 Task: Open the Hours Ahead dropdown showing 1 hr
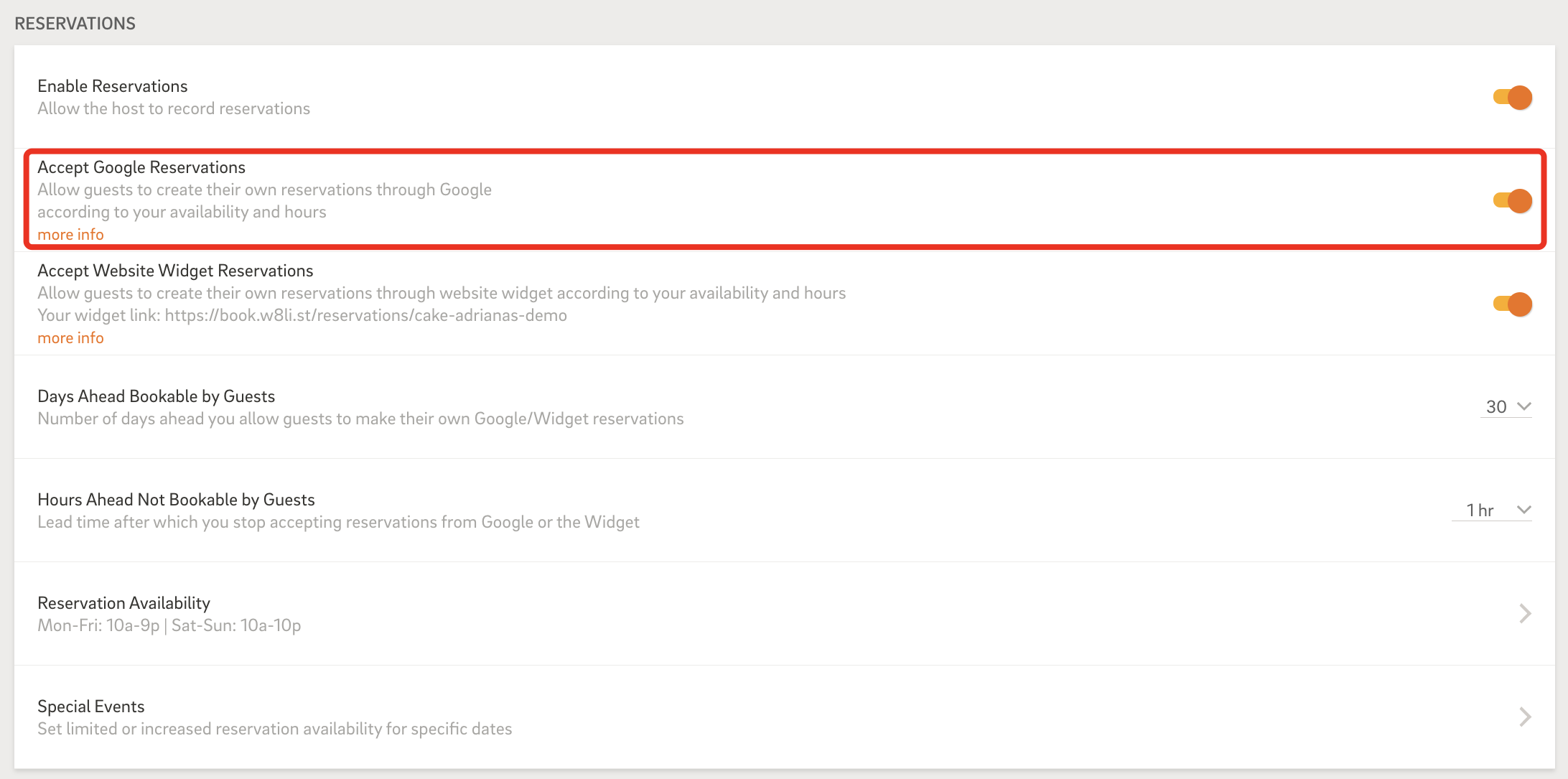pyautogui.click(x=1492, y=510)
